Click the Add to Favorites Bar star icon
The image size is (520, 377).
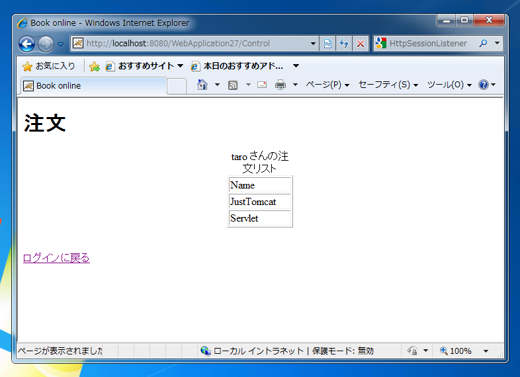pyautogui.click(x=95, y=66)
